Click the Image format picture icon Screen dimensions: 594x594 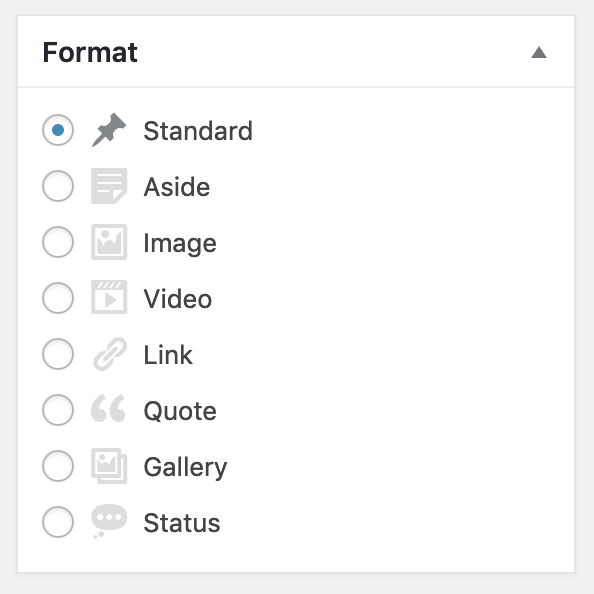(x=109, y=242)
